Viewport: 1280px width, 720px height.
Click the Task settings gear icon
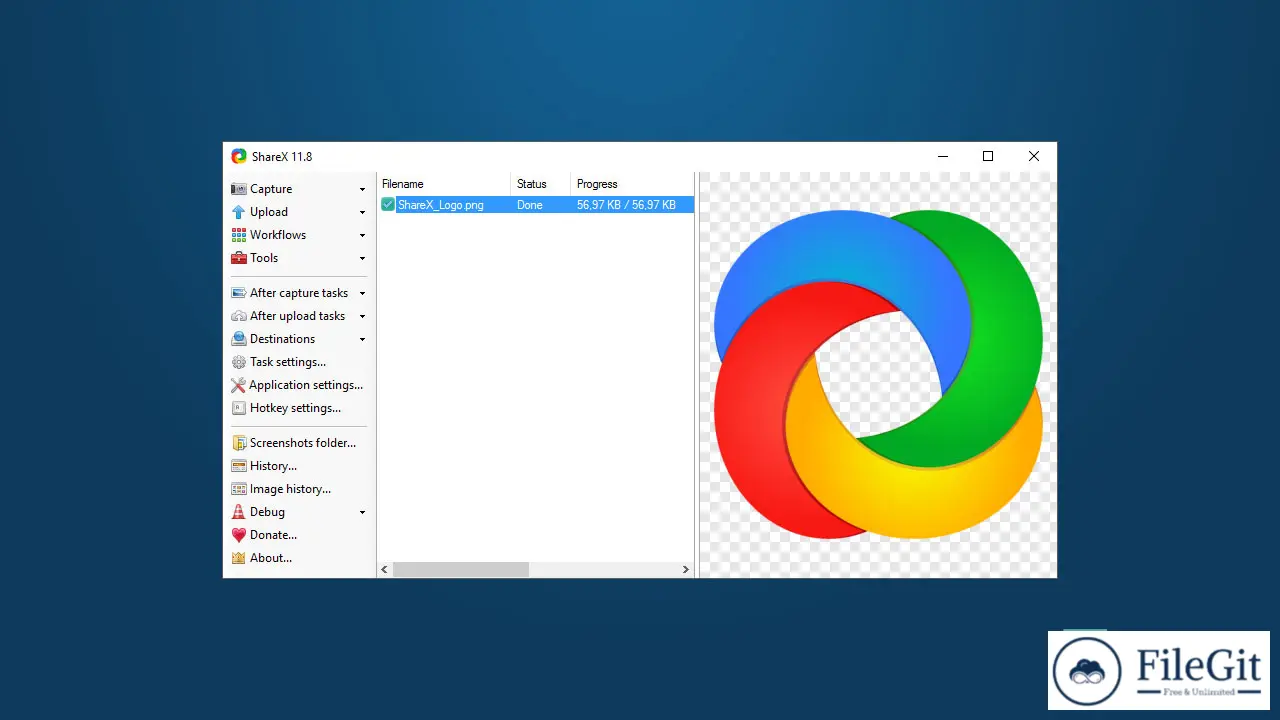click(x=238, y=362)
